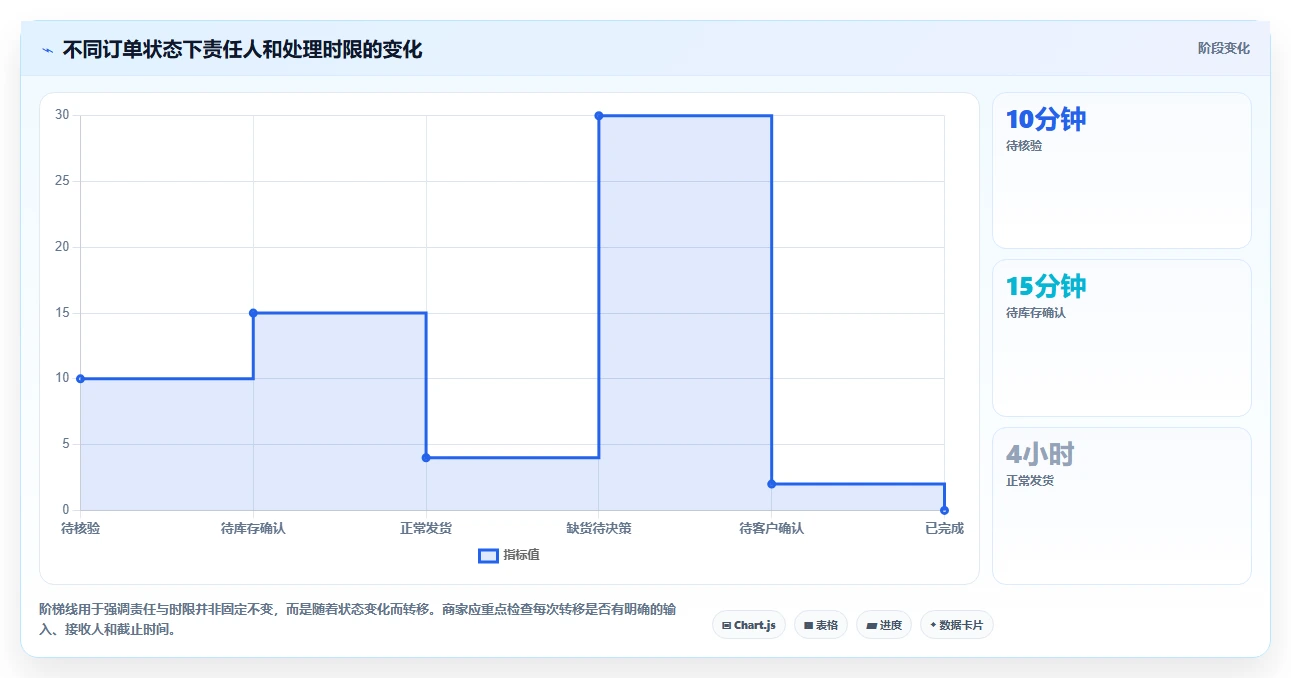Click the 指标值 legend color box
The height and width of the screenshot is (678, 1291).
(488, 555)
